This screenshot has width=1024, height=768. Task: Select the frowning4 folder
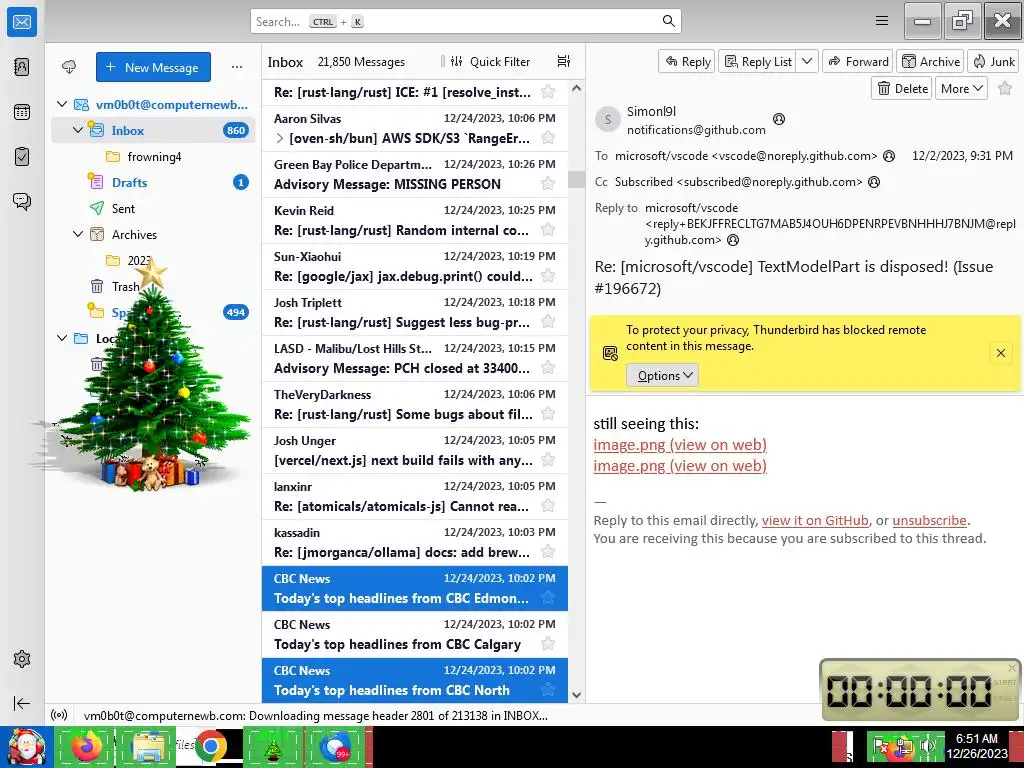[155, 157]
